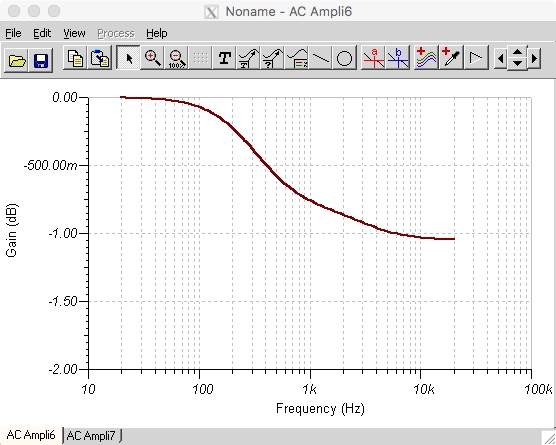Screen dimensions: 556x445
Task: Click the X11 icon in title bar
Action: (x=211, y=12)
